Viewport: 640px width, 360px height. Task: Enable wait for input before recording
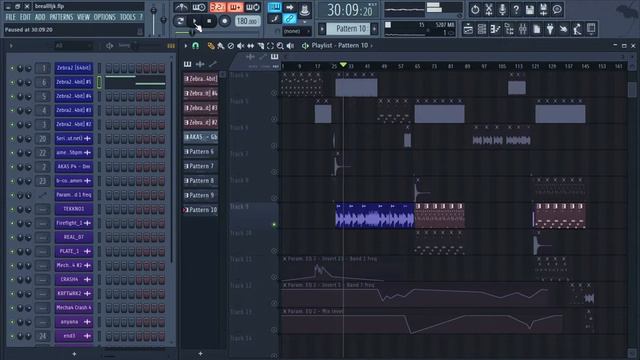pos(199,7)
